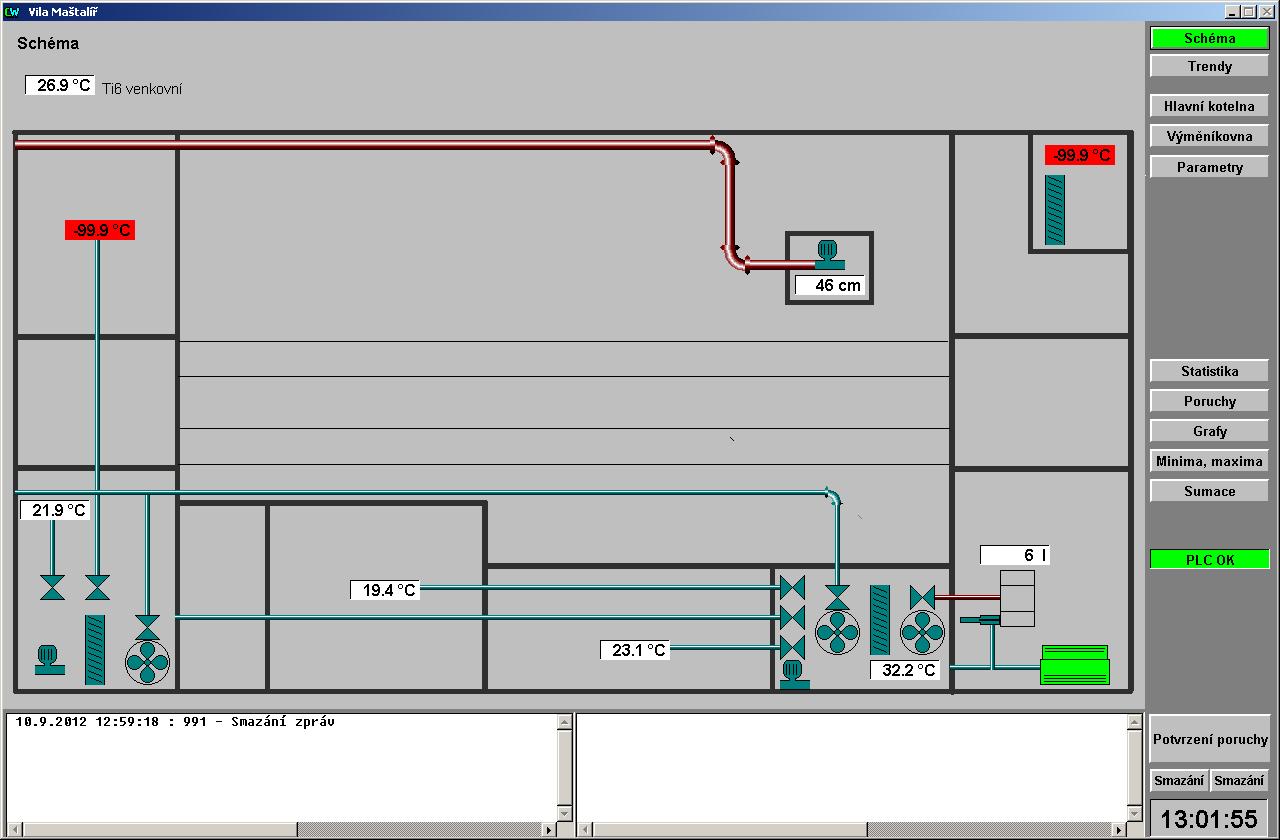Click the hatched exchanger under the top-right -99.9 °C

pos(1055,210)
